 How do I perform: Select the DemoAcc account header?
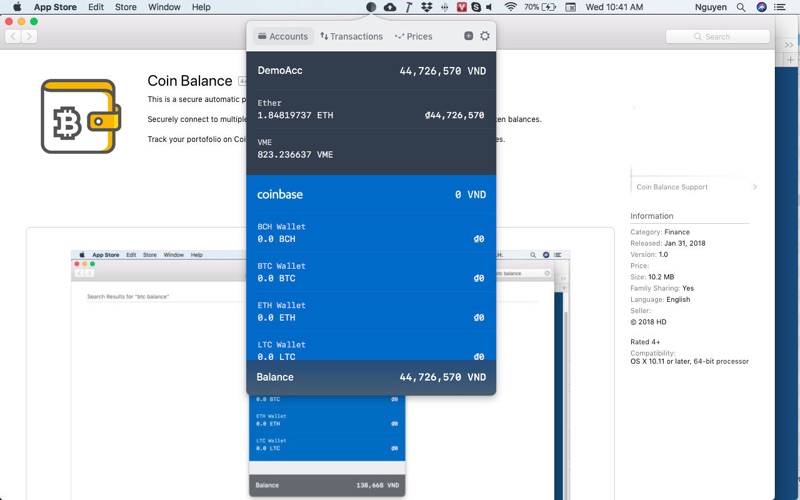click(x=371, y=70)
